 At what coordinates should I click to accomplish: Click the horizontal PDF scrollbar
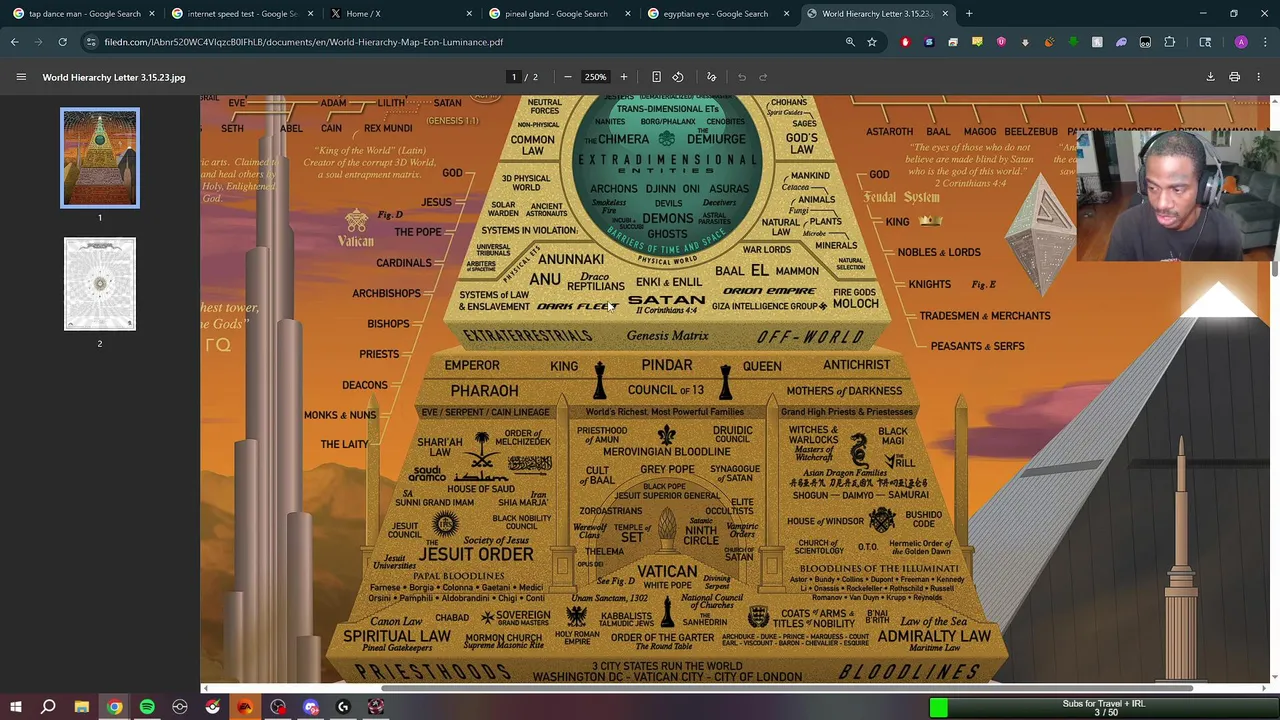(787, 688)
